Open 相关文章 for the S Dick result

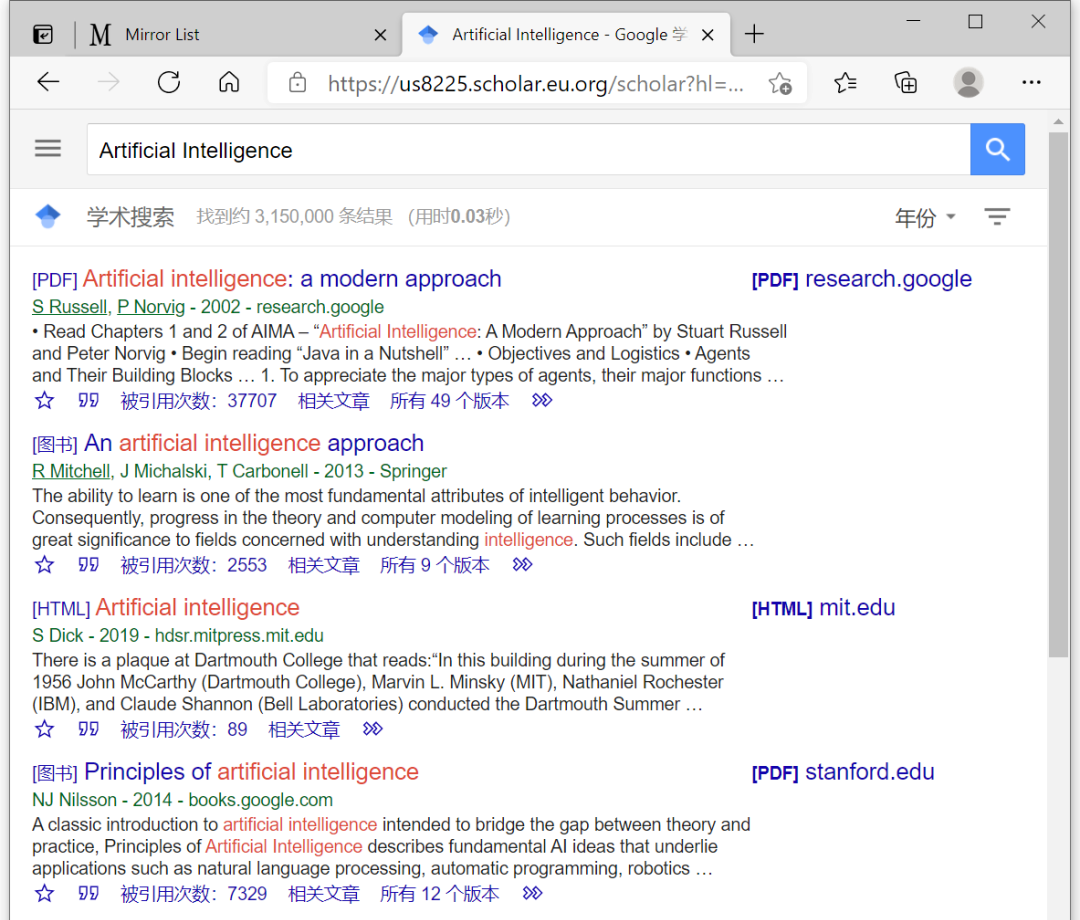pos(304,729)
